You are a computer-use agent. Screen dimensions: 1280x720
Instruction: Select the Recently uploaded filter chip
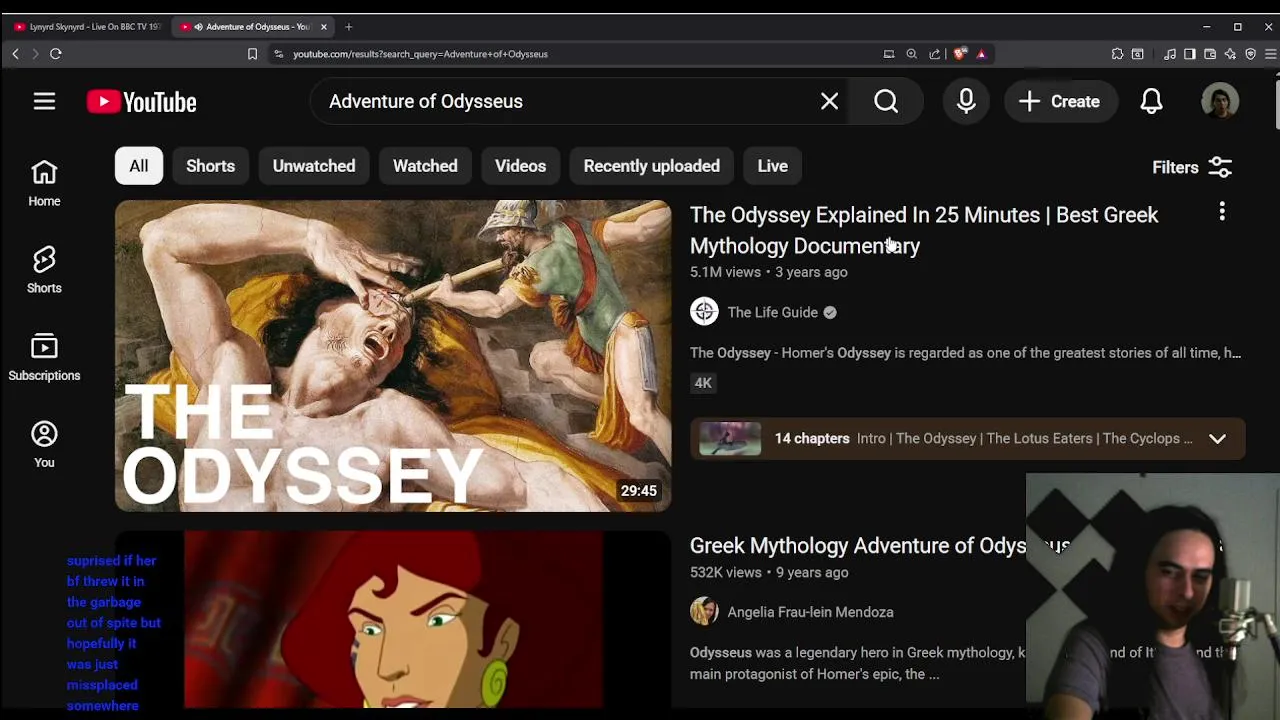click(x=651, y=166)
